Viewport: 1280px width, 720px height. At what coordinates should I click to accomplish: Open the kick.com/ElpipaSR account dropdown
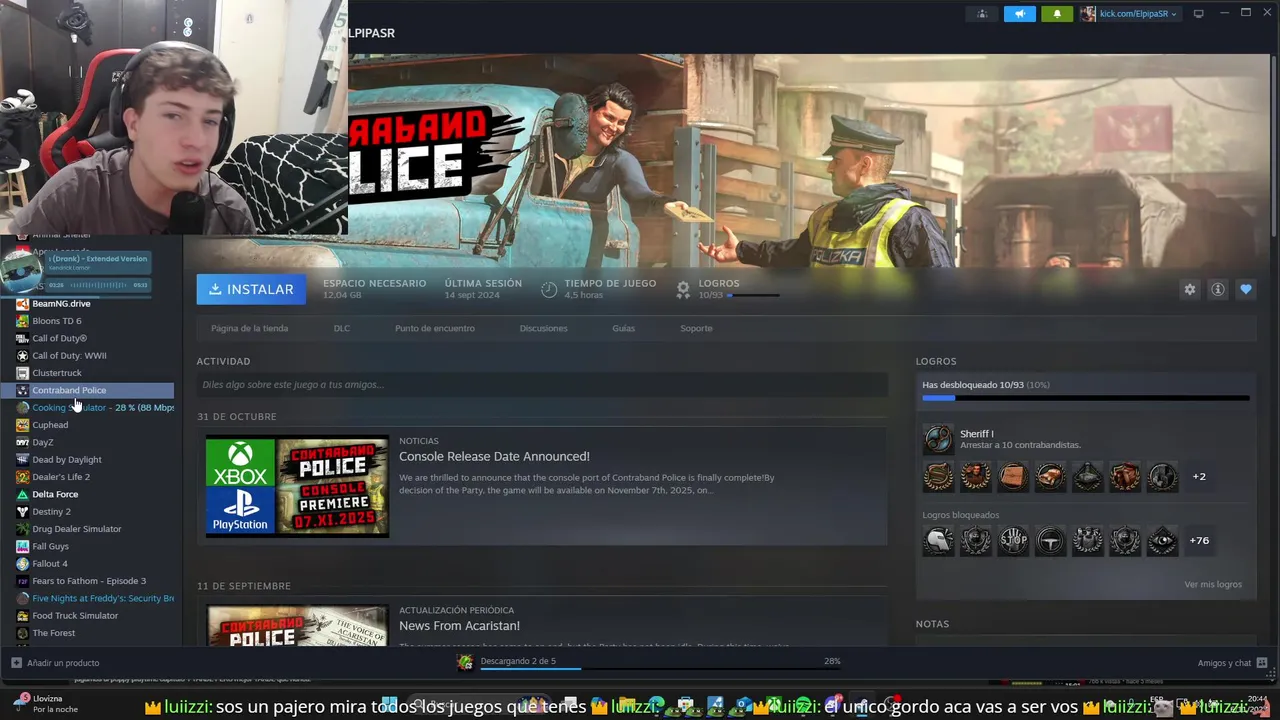1137,14
